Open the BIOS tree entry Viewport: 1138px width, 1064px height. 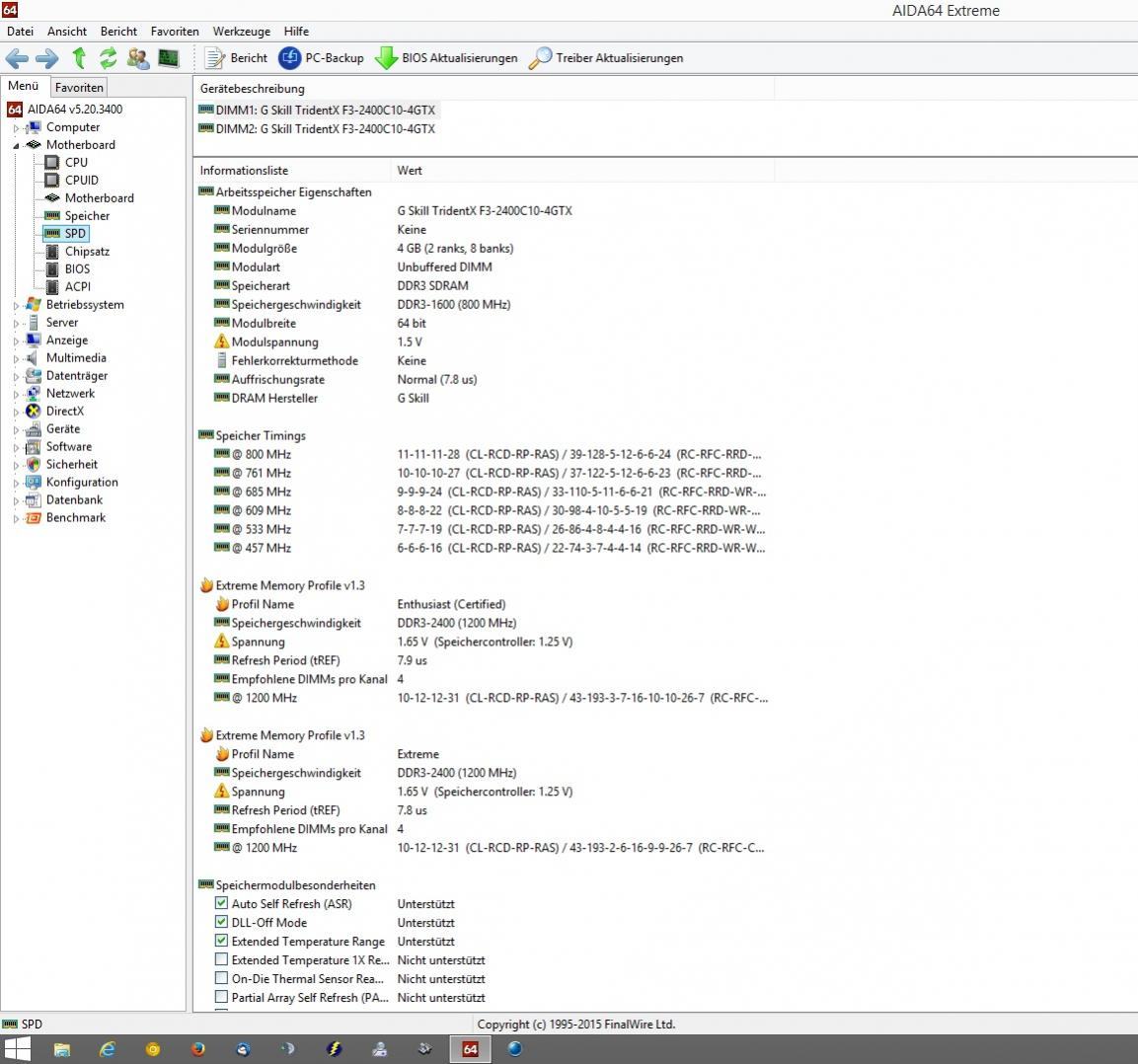tap(77, 269)
